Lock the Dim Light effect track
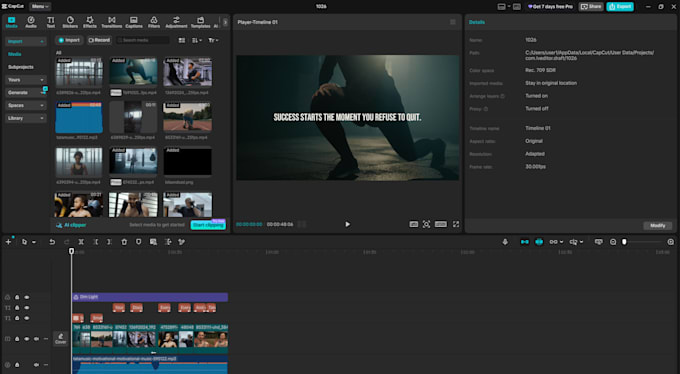 (17, 298)
